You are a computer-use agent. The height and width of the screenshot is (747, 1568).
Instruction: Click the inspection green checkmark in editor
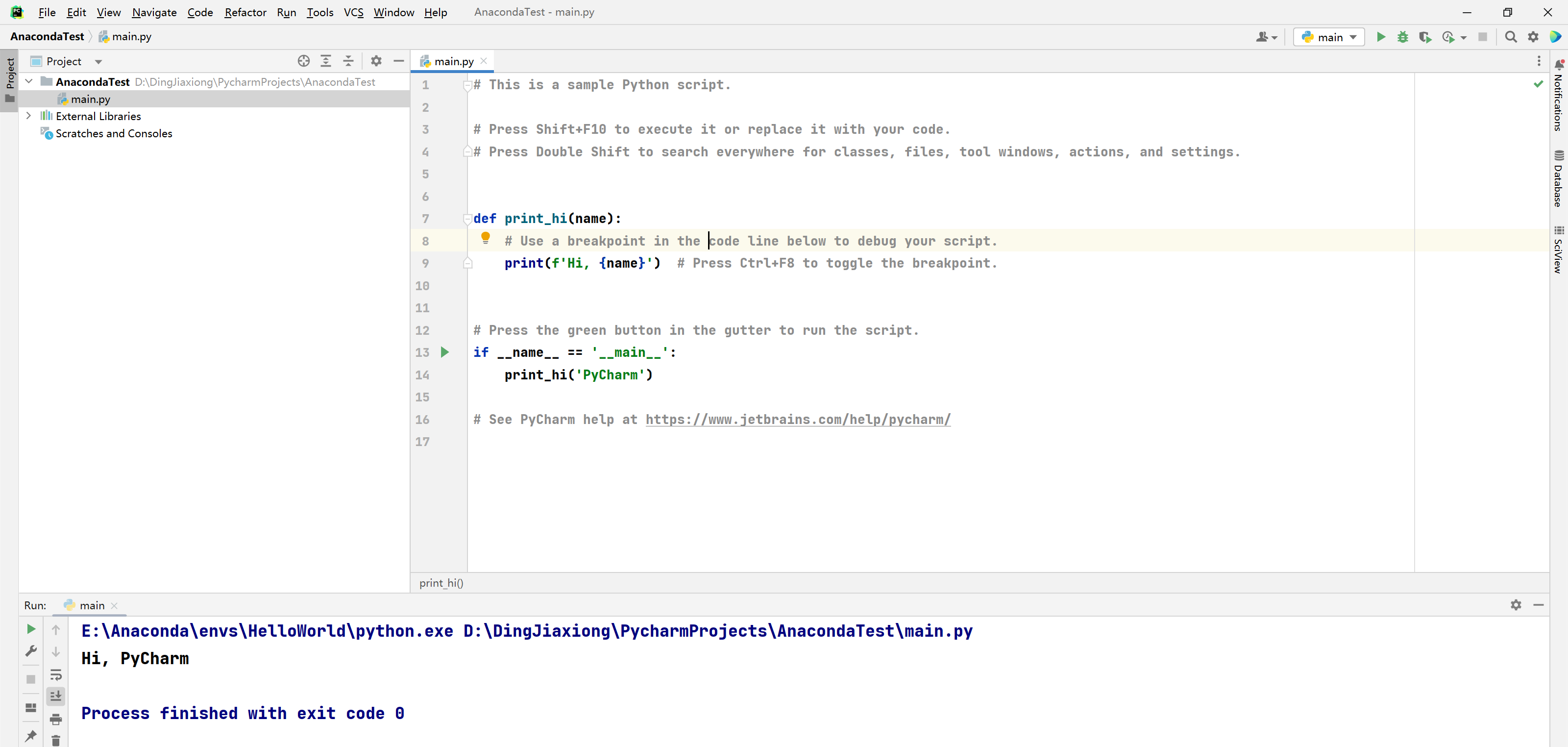point(1538,84)
